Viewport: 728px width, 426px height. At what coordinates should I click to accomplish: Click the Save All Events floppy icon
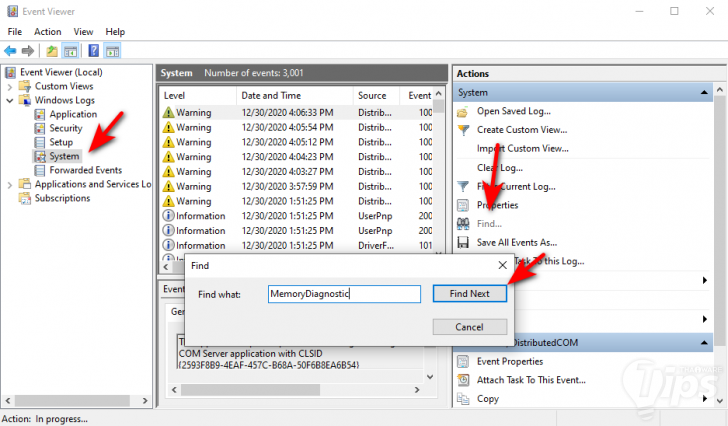pyautogui.click(x=463, y=242)
